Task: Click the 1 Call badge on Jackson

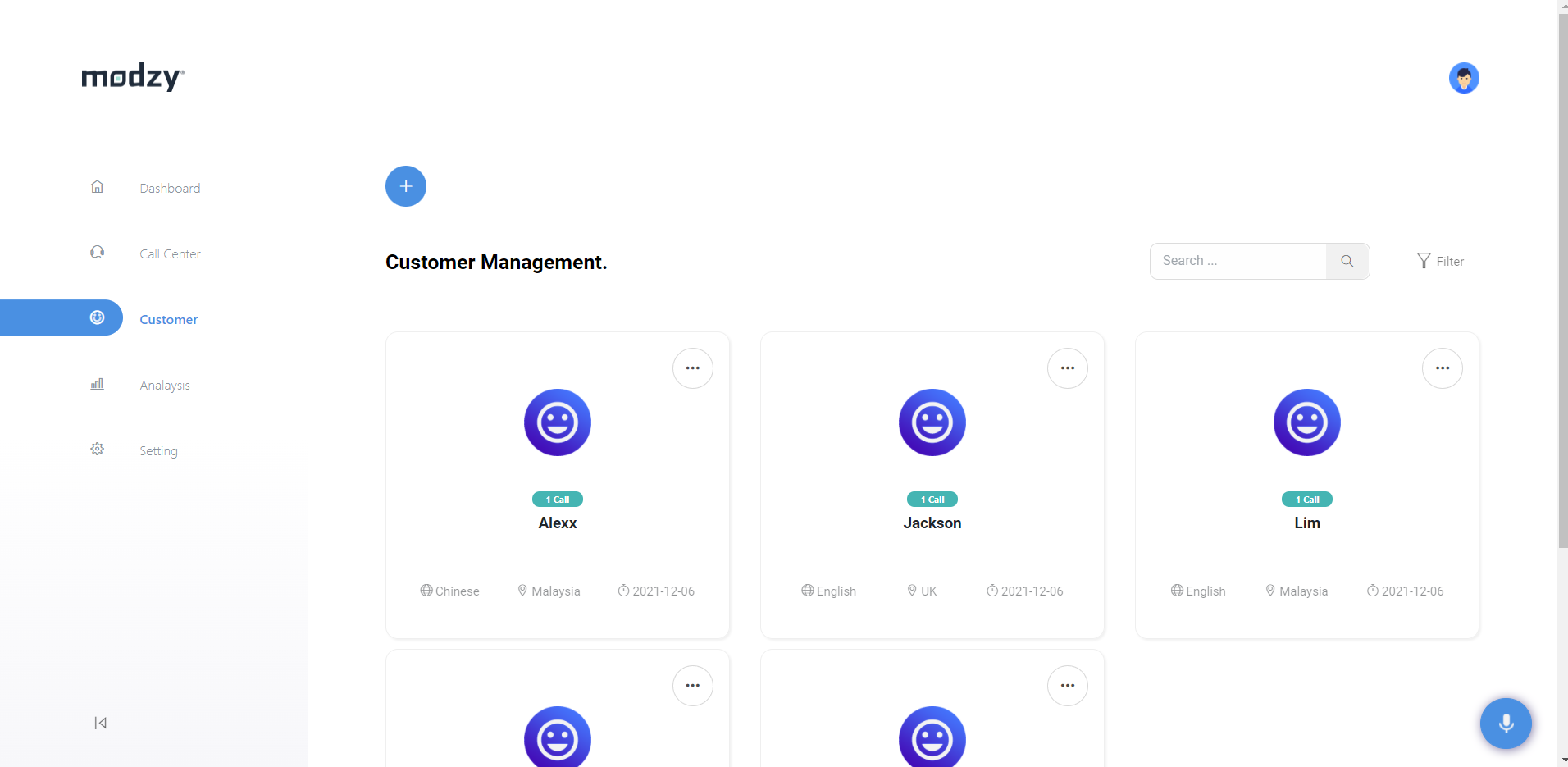Action: click(932, 499)
